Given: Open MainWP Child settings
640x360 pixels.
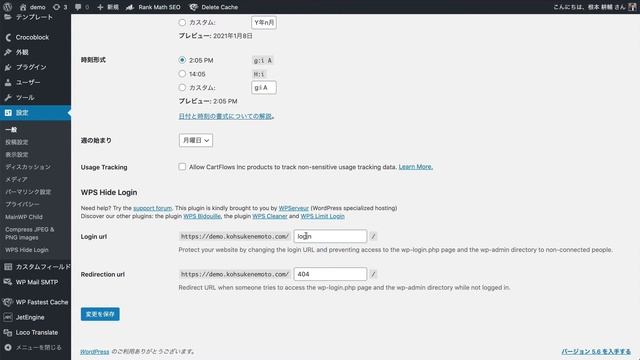Looking at the screenshot, I should click(x=24, y=217).
